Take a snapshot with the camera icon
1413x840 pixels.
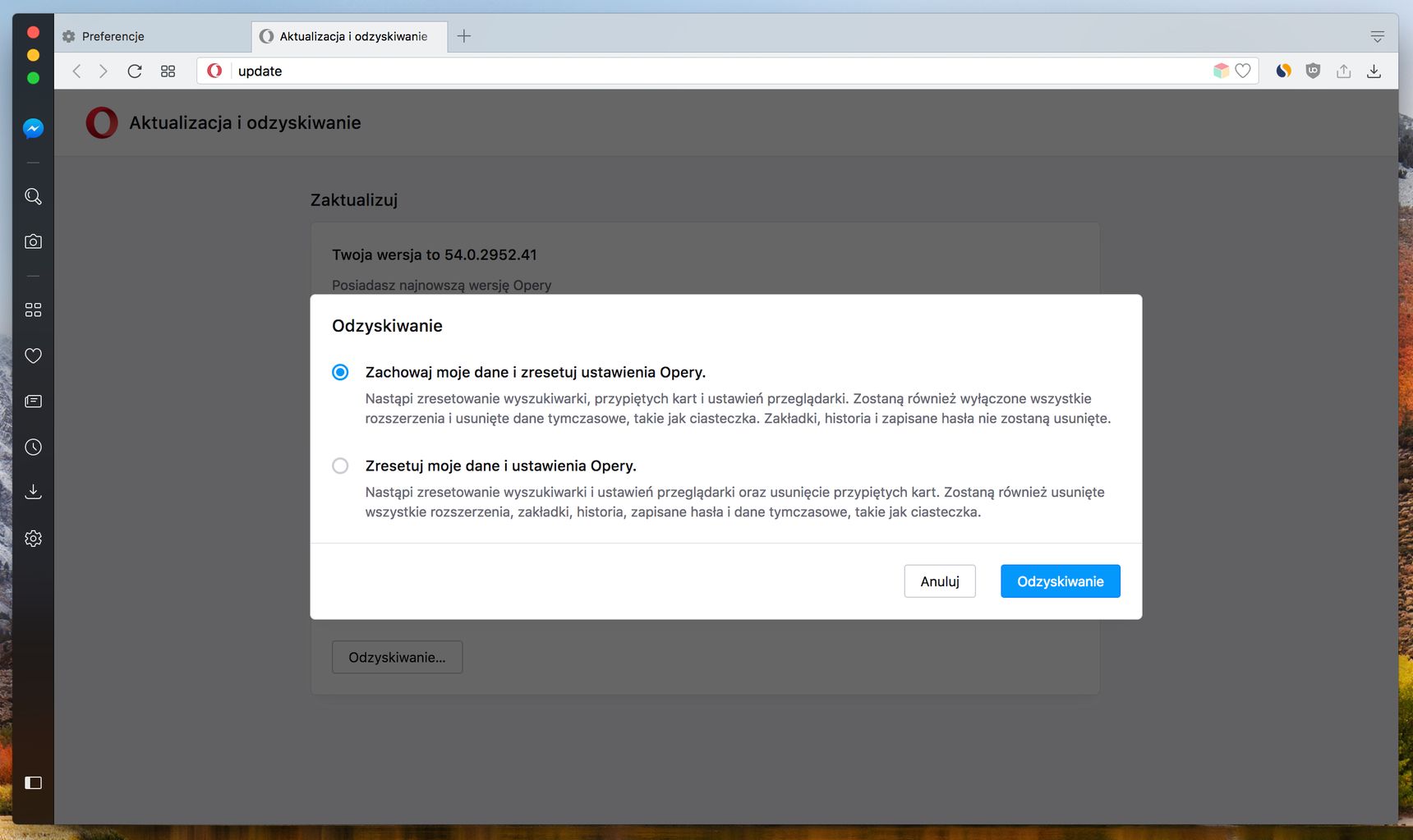point(33,241)
